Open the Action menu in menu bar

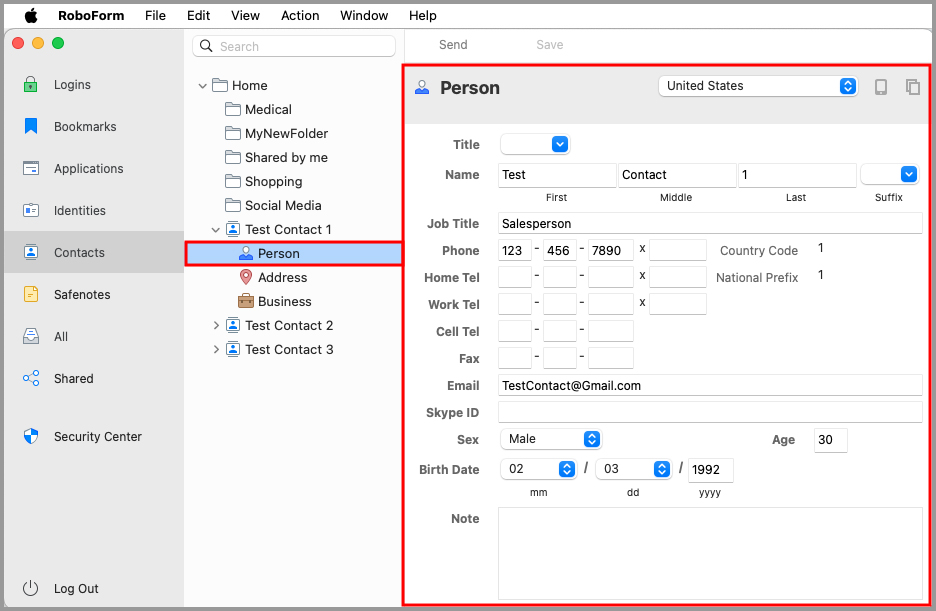click(x=300, y=15)
